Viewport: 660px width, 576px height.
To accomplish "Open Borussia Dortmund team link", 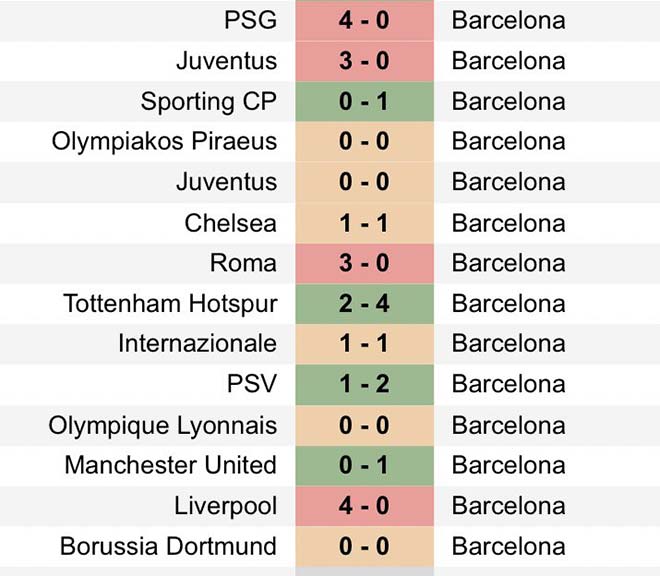I will tap(168, 546).
